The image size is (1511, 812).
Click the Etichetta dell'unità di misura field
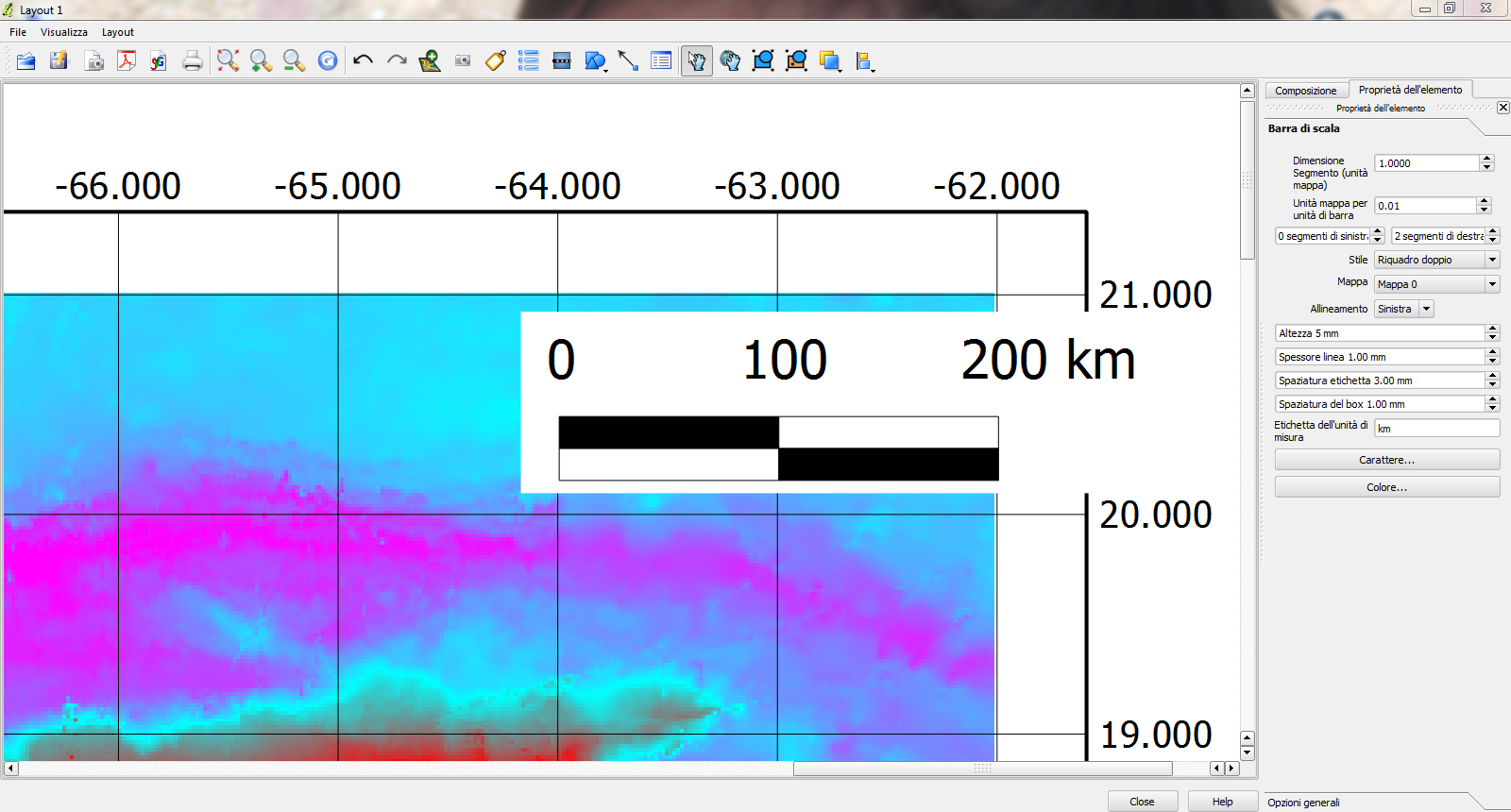click(1435, 429)
